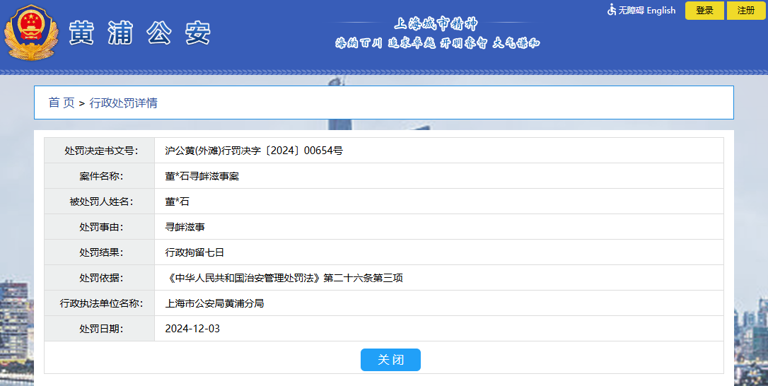The width and height of the screenshot is (768, 386).
Task: Click the 处罚决定书文号 field label
Action: [x=101, y=151]
